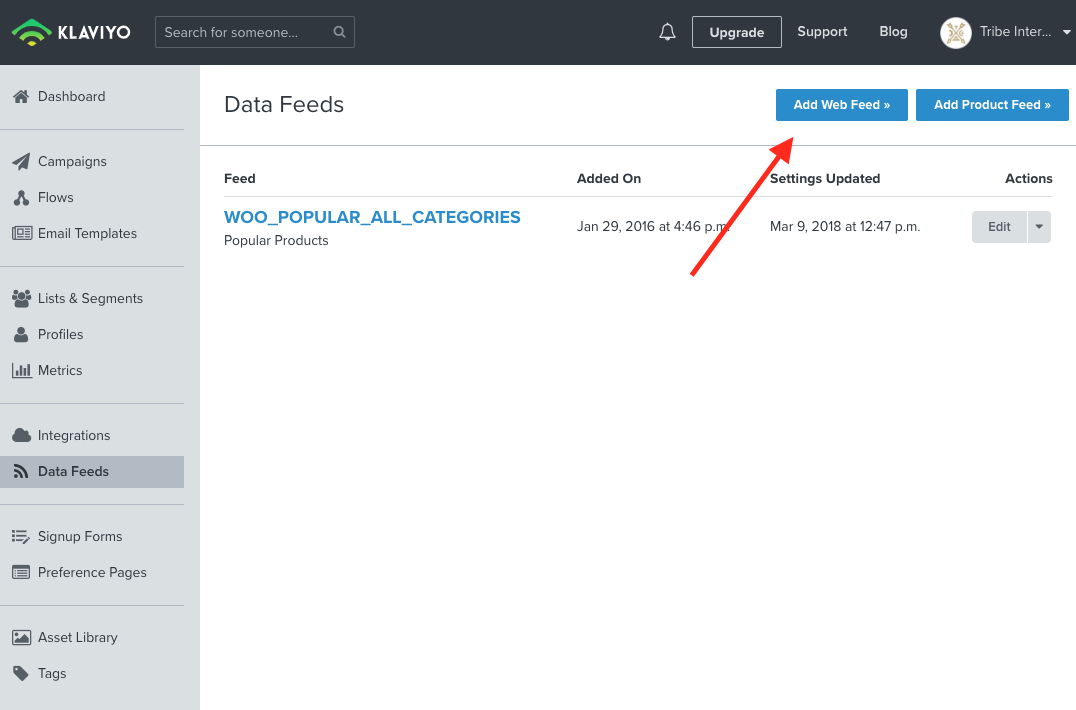Click Add Web Feed button
This screenshot has width=1076, height=710.
pos(841,105)
